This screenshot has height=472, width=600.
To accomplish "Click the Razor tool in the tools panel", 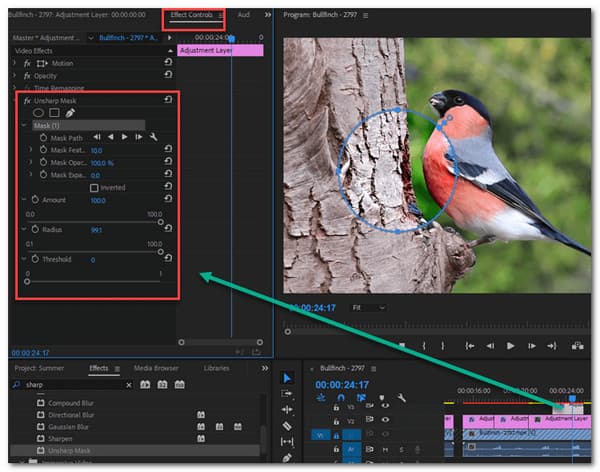I will [287, 425].
